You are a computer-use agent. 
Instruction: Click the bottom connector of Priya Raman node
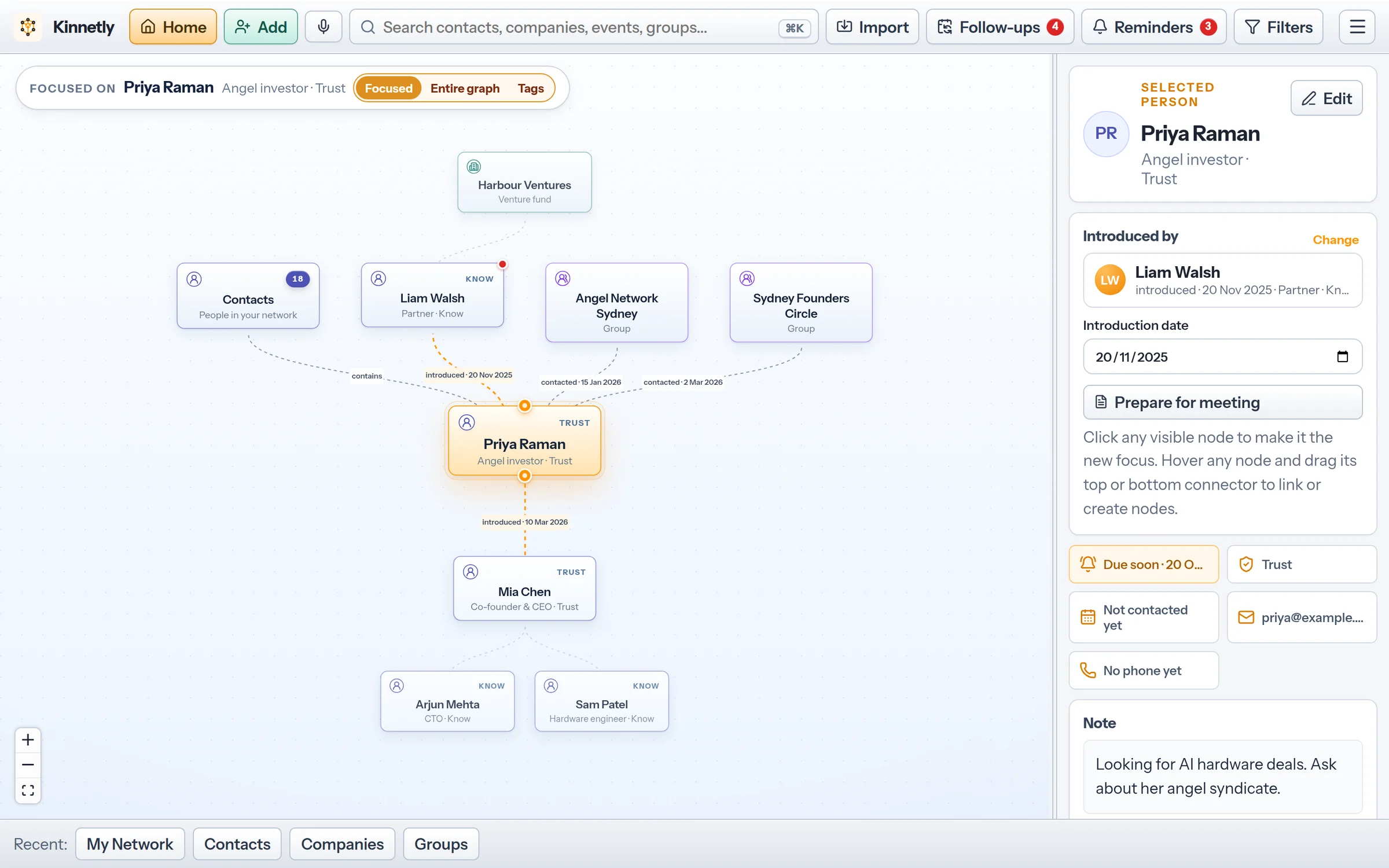pos(524,476)
